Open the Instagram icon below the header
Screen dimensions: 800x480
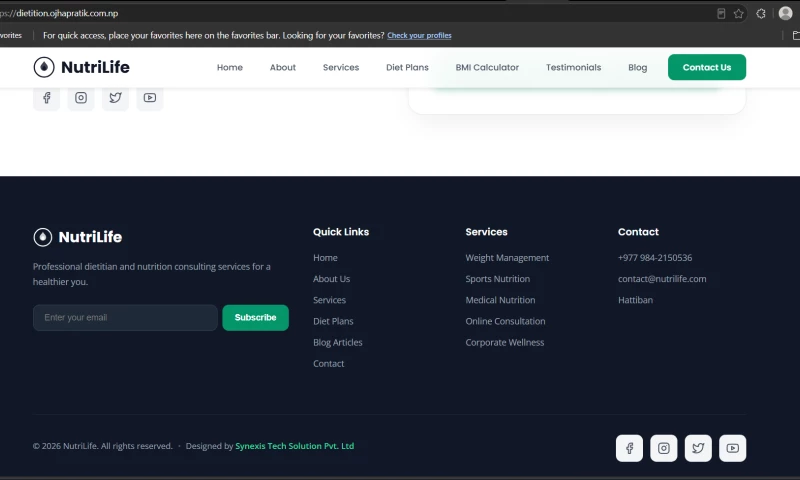point(81,97)
